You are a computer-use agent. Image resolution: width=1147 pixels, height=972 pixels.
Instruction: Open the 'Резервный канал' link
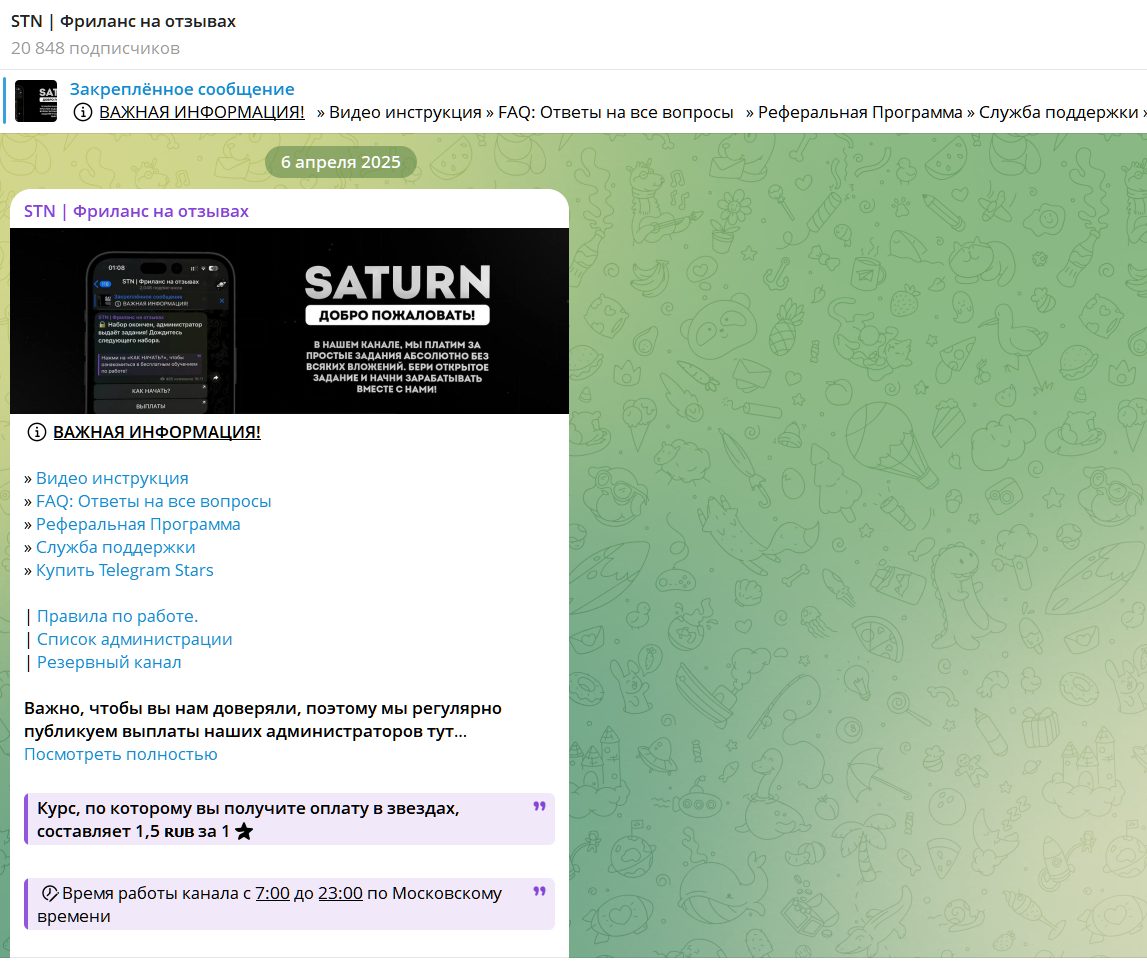[x=109, y=663]
